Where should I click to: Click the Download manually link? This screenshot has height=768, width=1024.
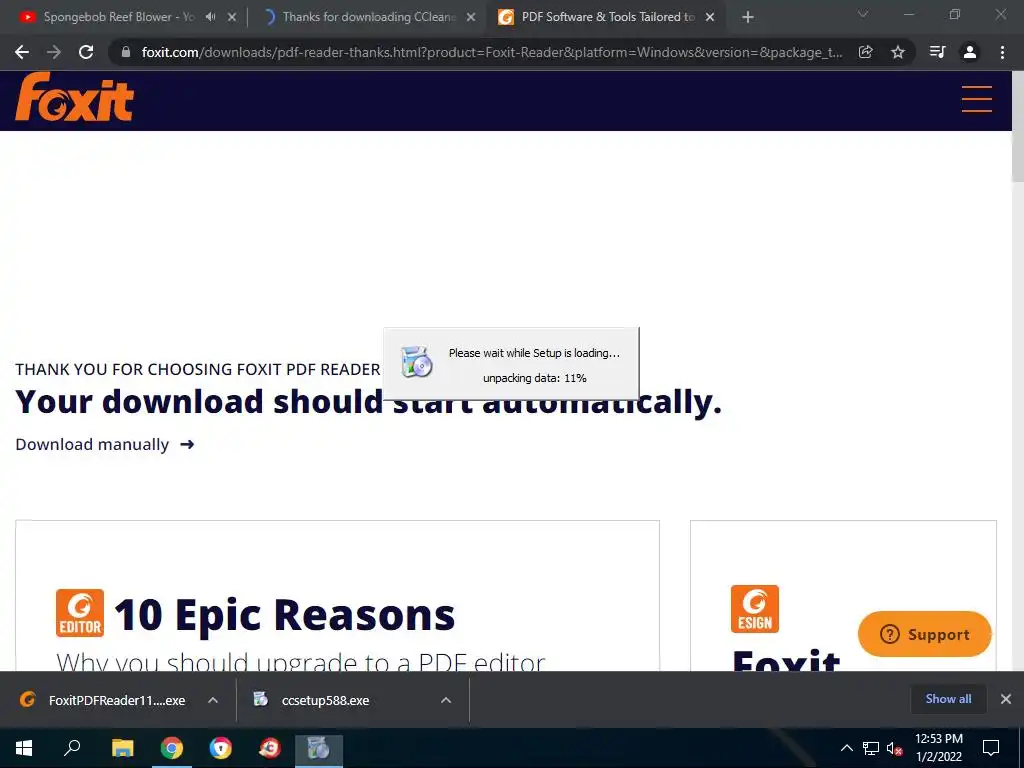[104, 445]
